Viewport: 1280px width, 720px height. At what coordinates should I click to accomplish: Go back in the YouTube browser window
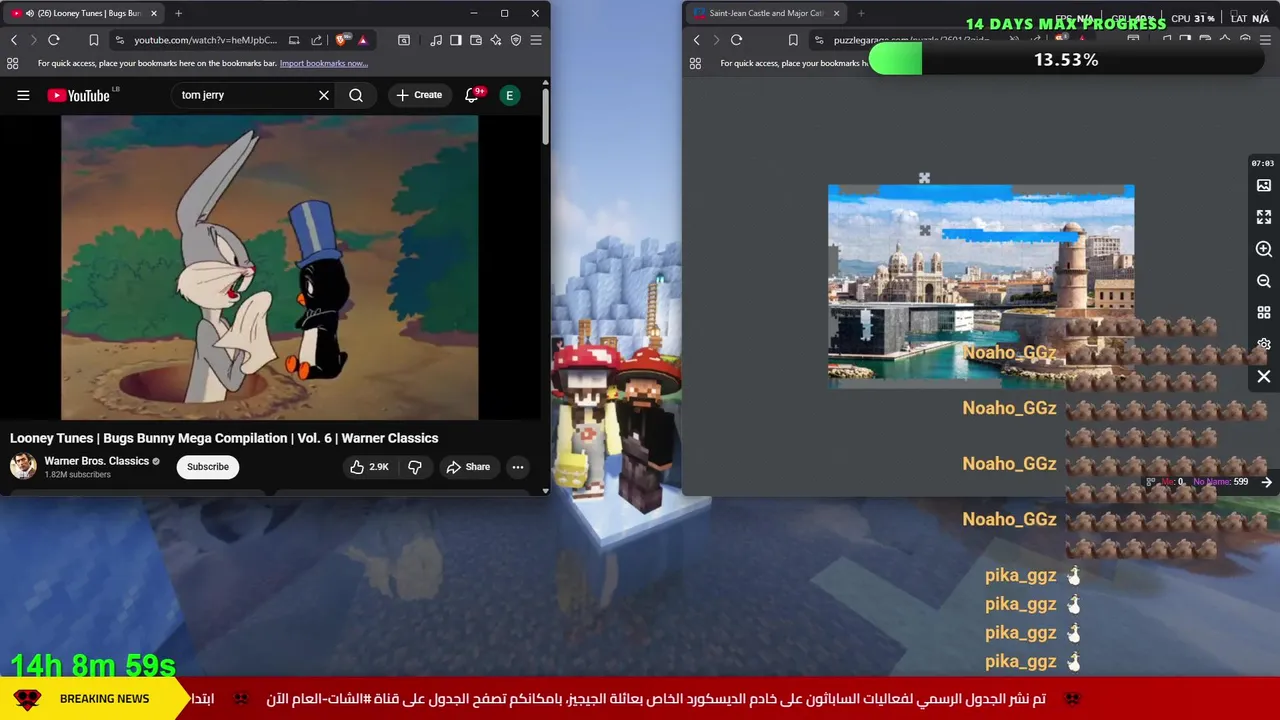pos(14,40)
